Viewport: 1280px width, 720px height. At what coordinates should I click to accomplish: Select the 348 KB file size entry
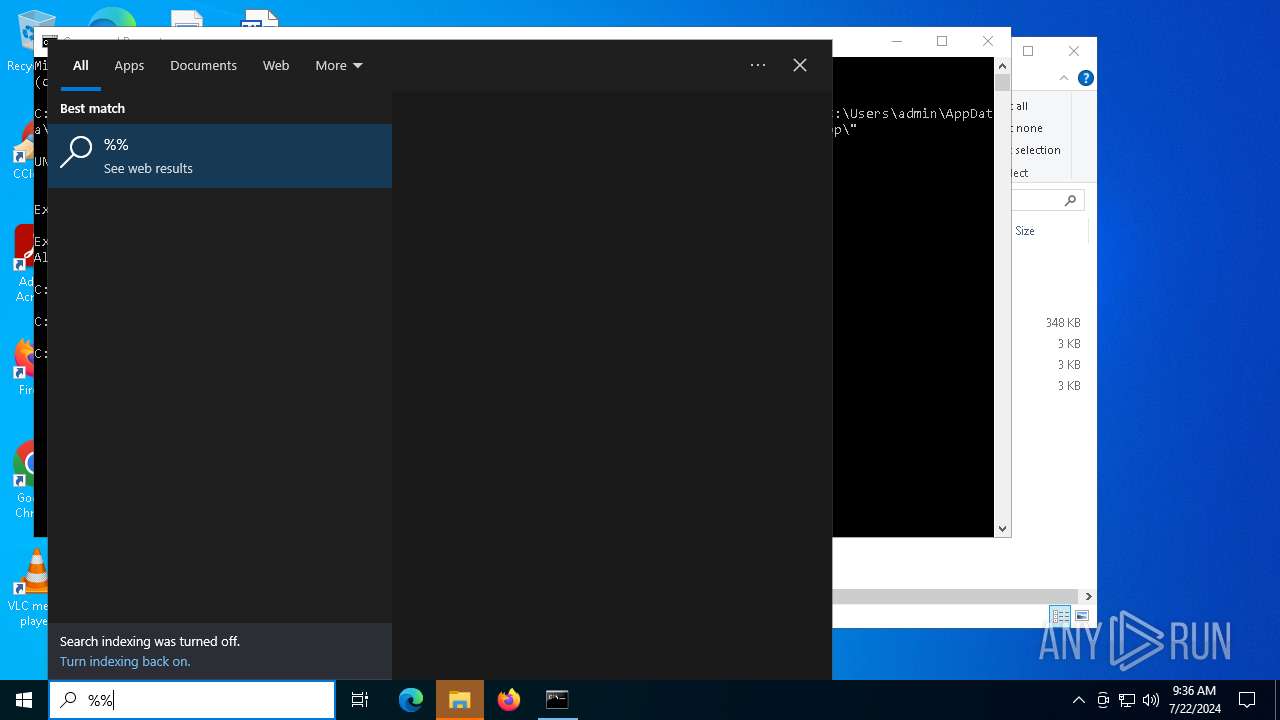1062,323
